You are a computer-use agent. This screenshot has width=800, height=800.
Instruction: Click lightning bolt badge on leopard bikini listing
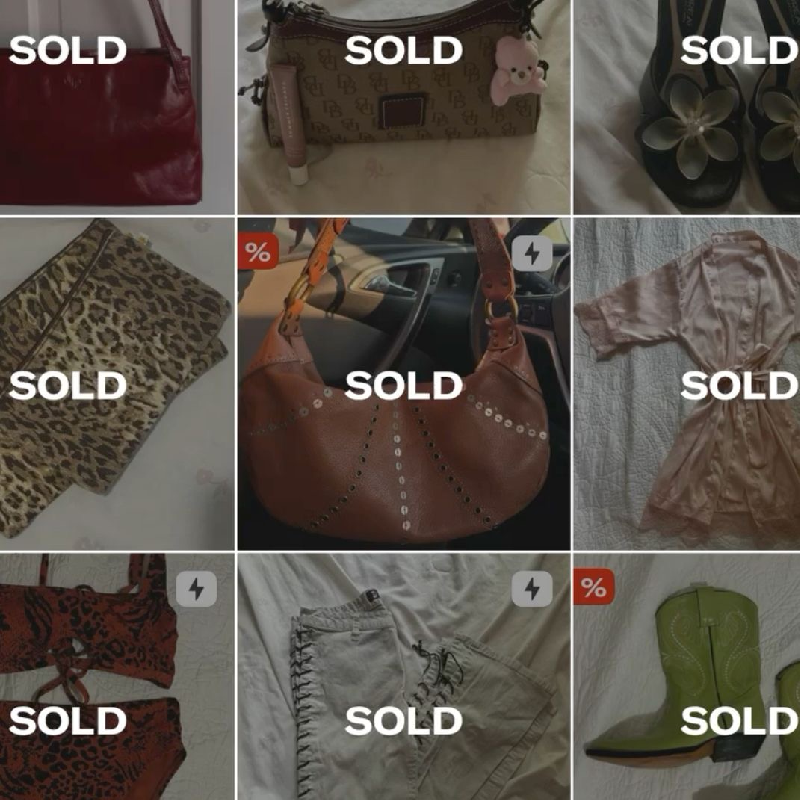pos(196,590)
